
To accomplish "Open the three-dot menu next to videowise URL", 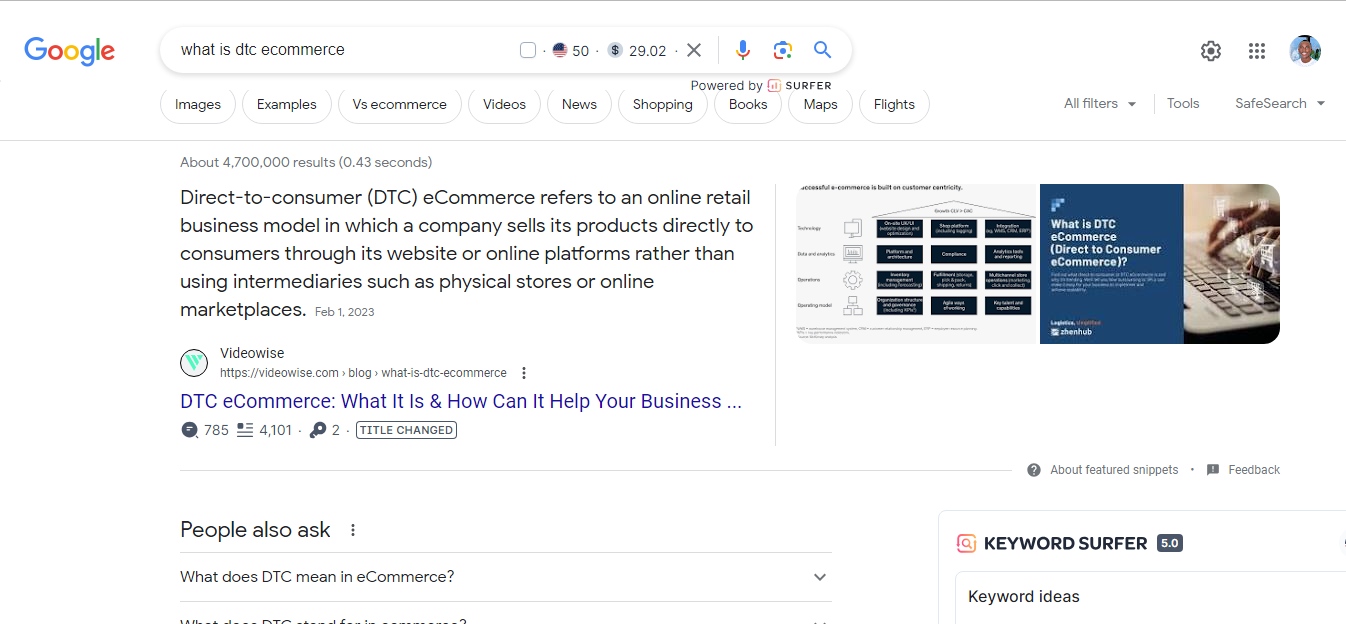I will (523, 373).
